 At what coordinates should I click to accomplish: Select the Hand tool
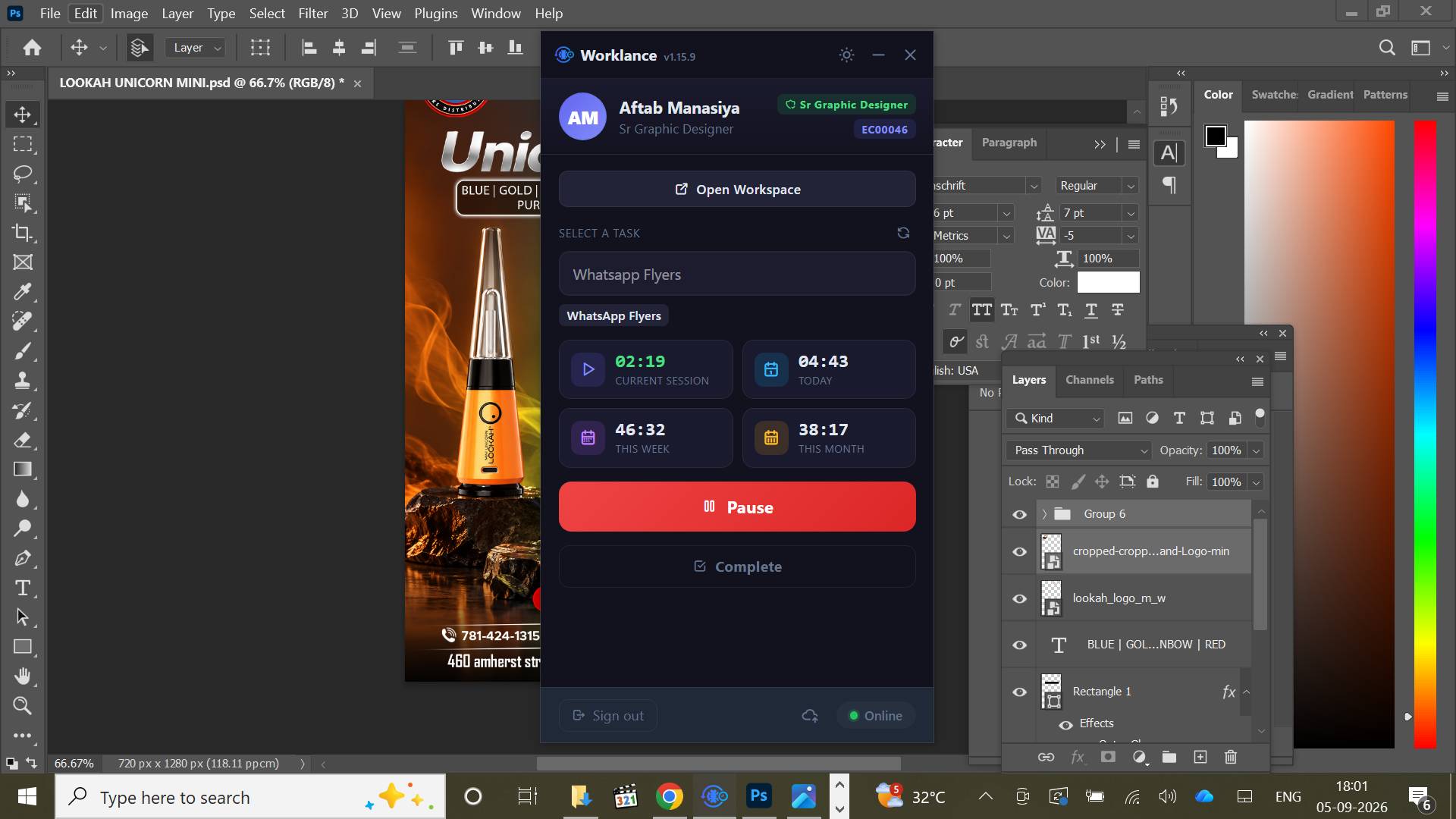point(23,676)
